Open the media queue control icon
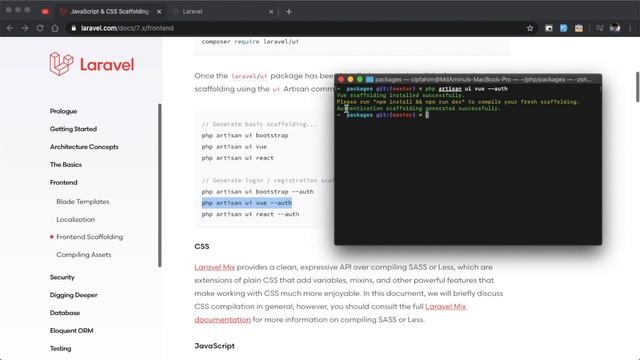 (x=599, y=28)
